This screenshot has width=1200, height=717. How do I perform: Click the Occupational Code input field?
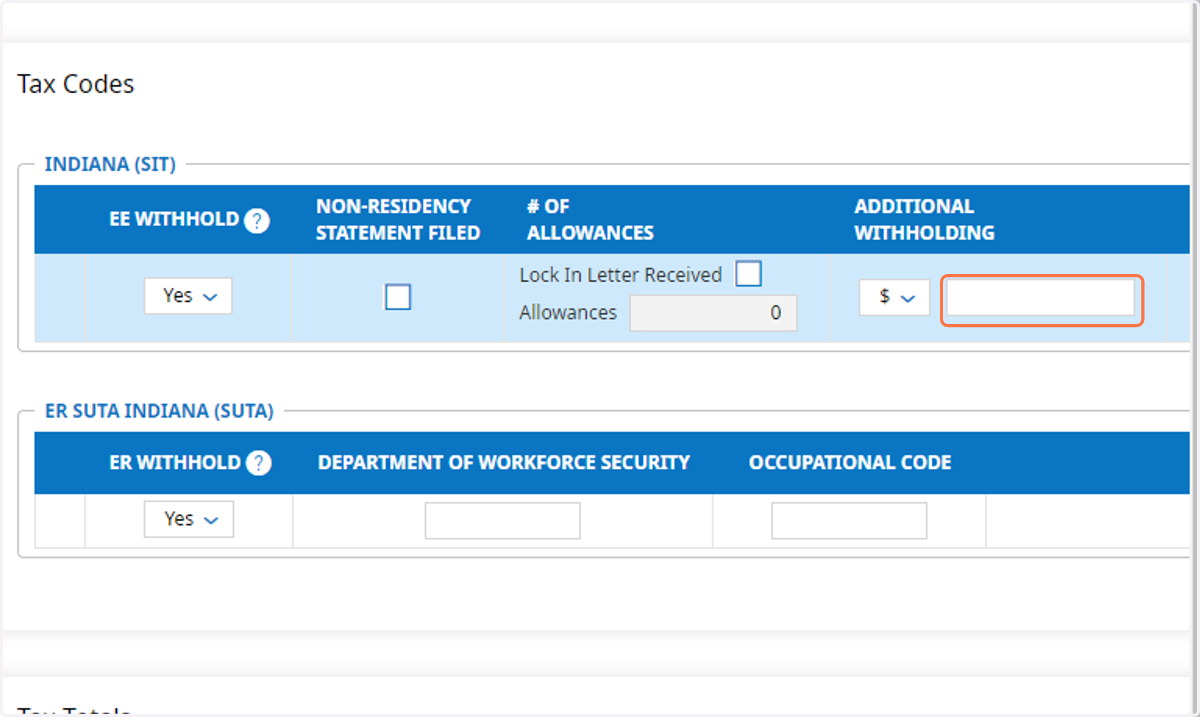(849, 521)
